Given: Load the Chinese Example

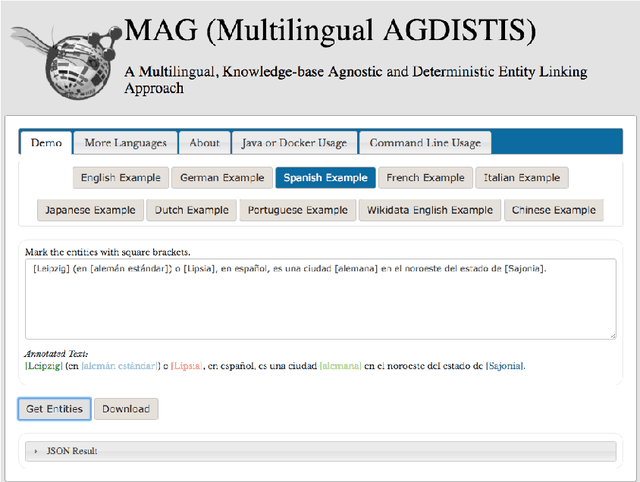Looking at the screenshot, I should pyautogui.click(x=553, y=210).
